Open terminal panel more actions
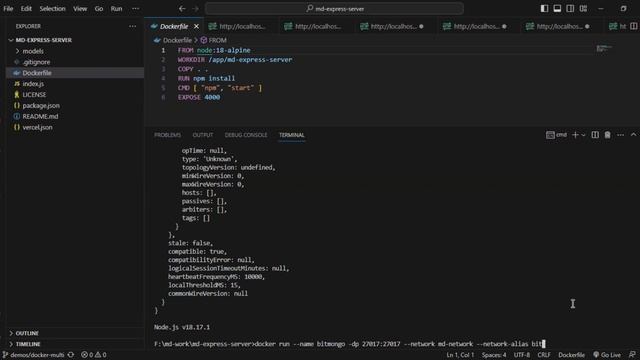640x360 pixels. 620,135
